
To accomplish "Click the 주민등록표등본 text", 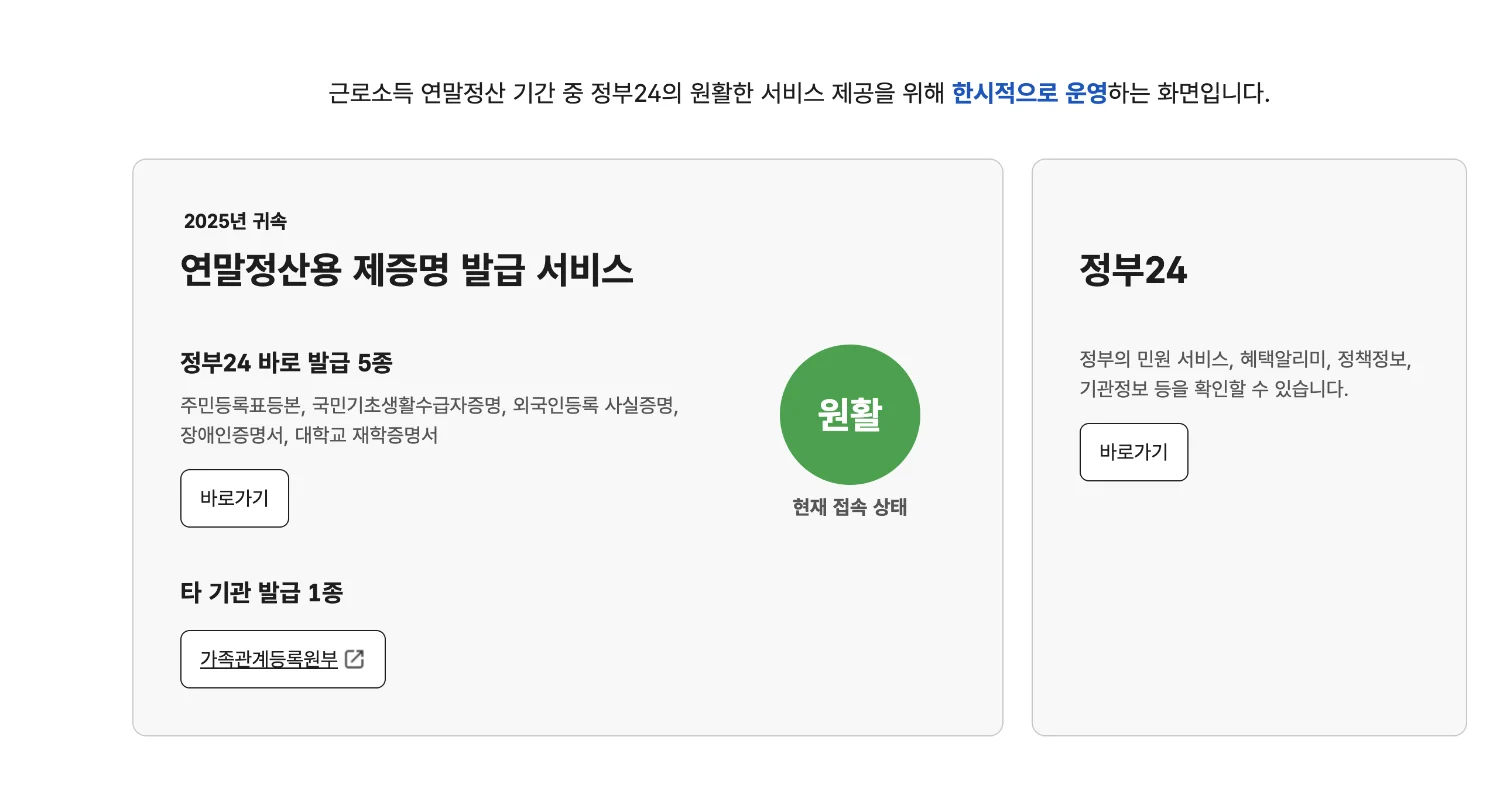I will click(240, 406).
